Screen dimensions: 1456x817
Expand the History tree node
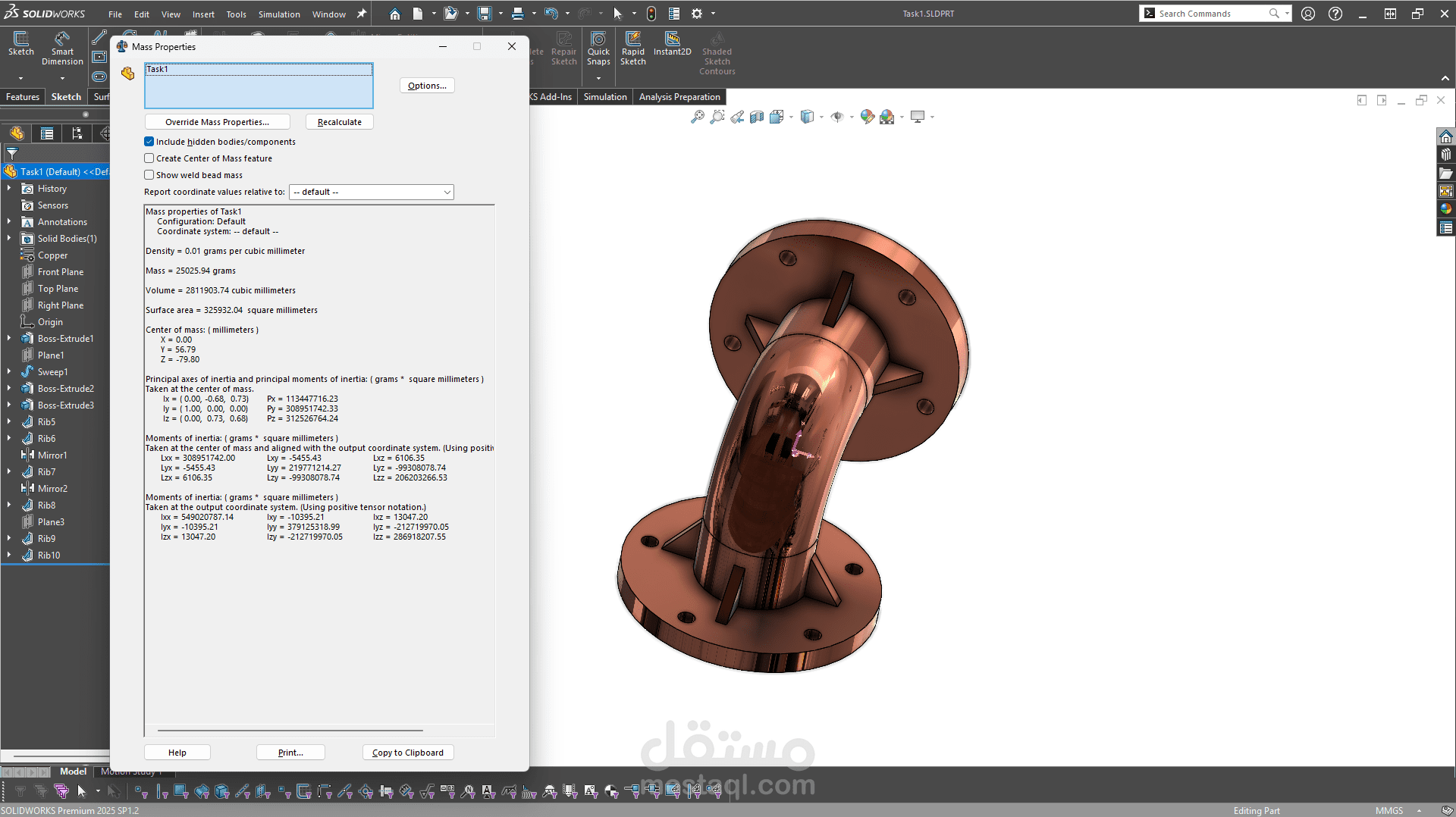9,189
